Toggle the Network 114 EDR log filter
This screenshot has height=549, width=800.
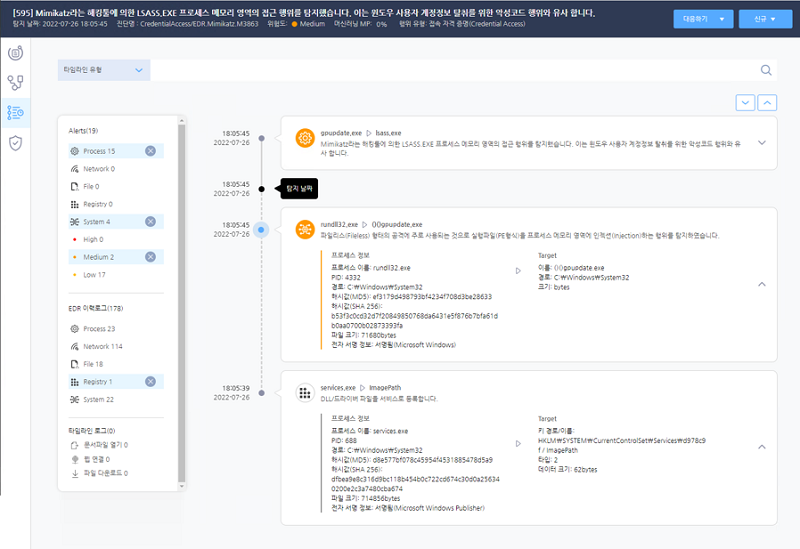click(x=116, y=346)
